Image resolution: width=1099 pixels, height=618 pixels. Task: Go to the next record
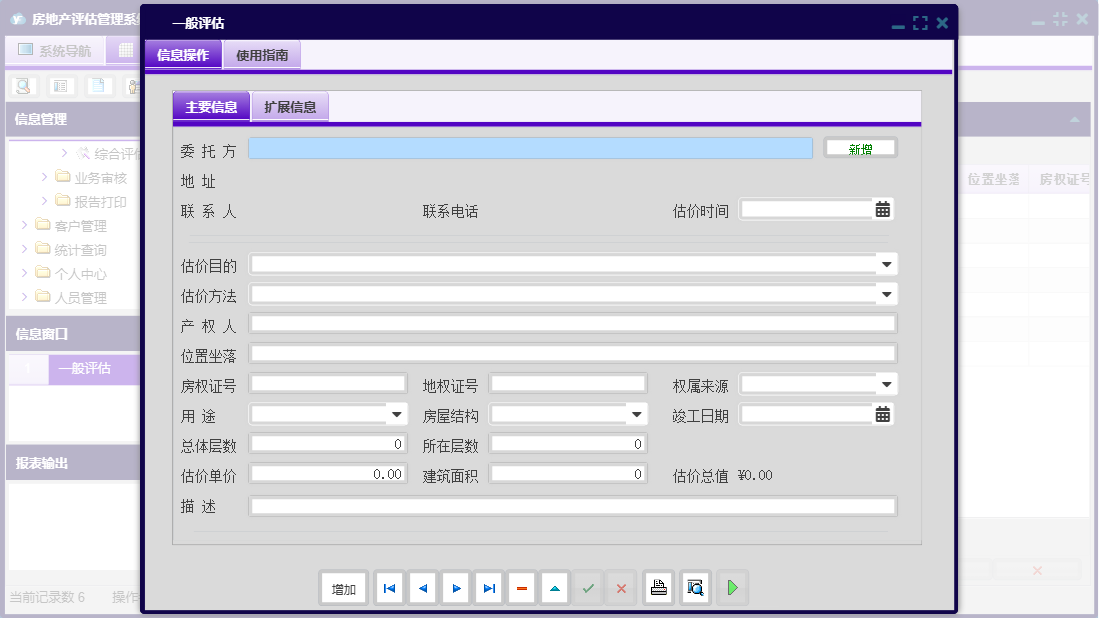(455, 588)
